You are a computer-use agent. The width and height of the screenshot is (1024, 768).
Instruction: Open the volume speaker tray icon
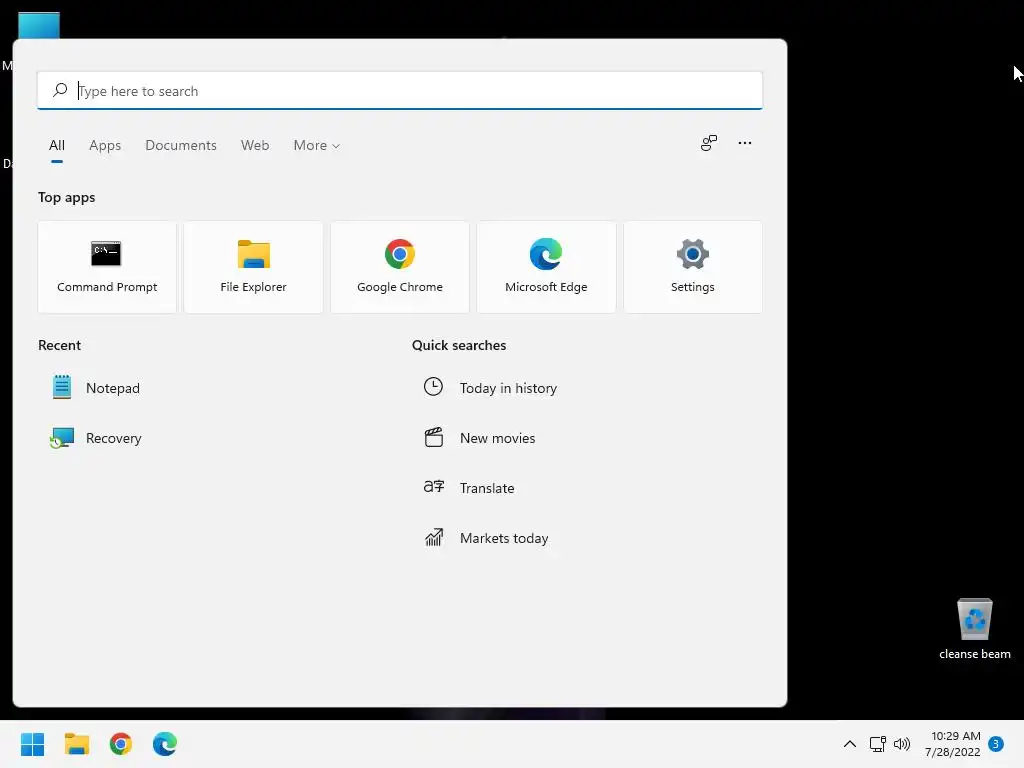[902, 744]
